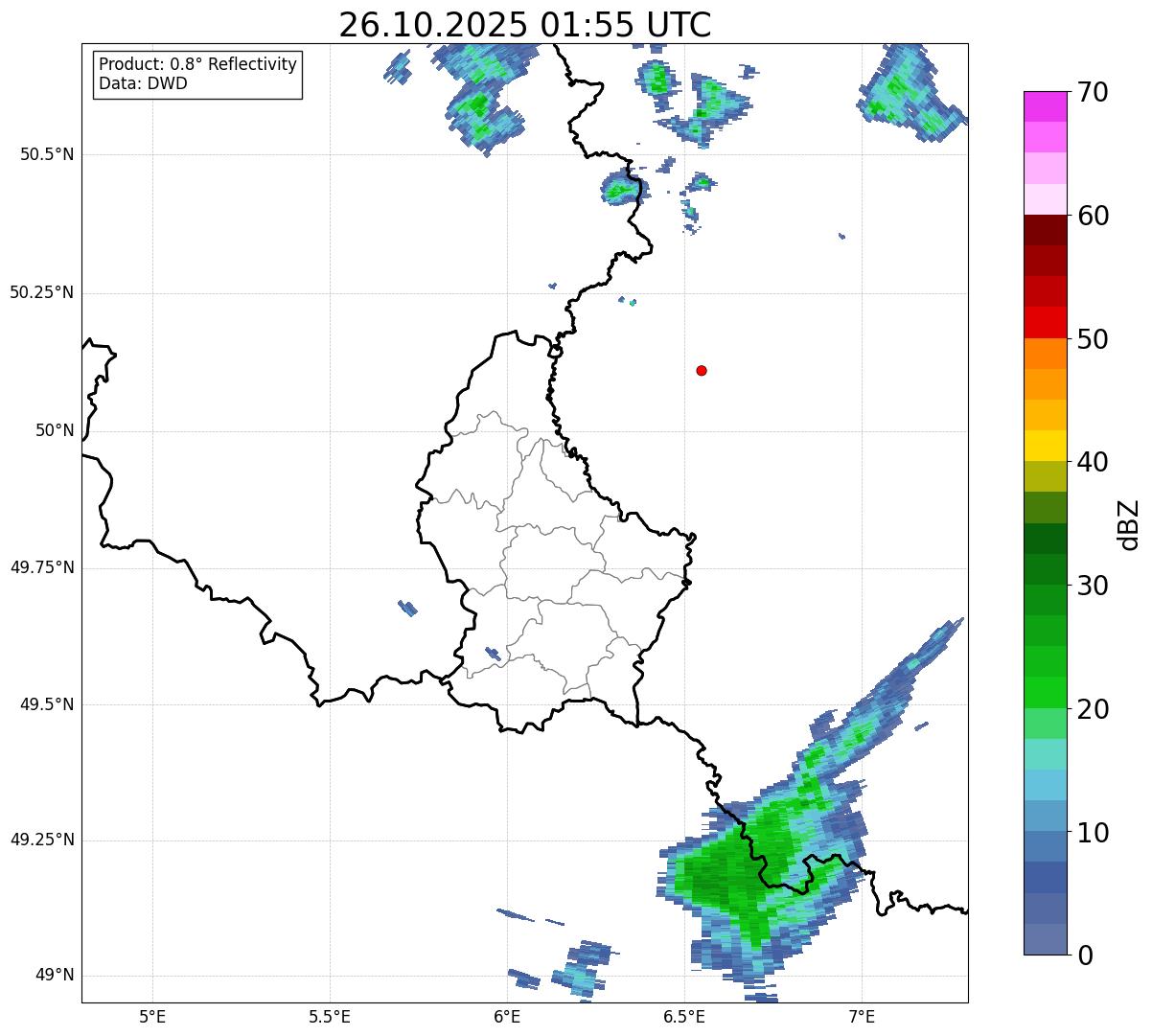The width and height of the screenshot is (1152, 1036).
Task: Click the bright red colorbar segment near 50
Action: coord(1045,322)
